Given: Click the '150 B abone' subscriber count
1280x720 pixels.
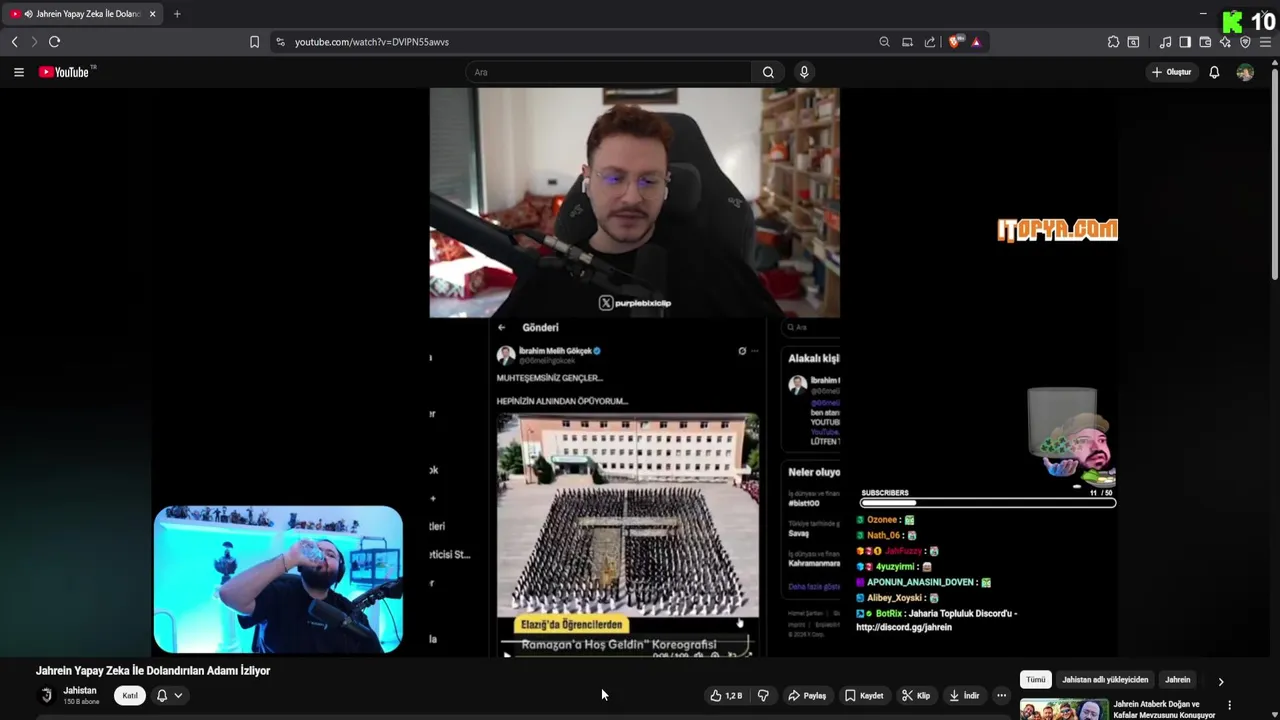Looking at the screenshot, I should [x=81, y=702].
